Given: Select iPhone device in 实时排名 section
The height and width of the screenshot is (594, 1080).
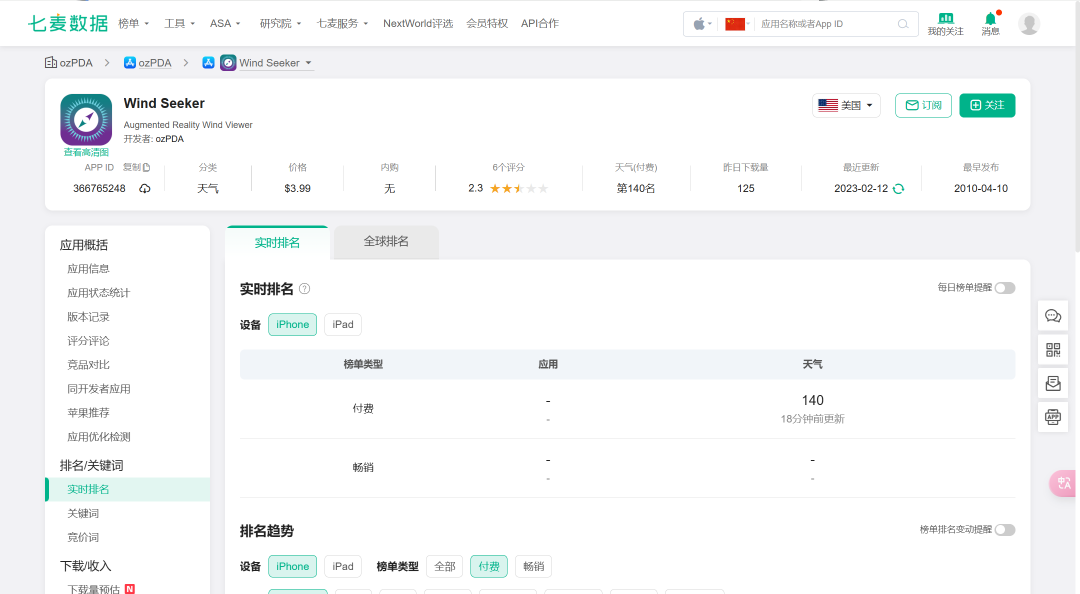Looking at the screenshot, I should coord(293,325).
